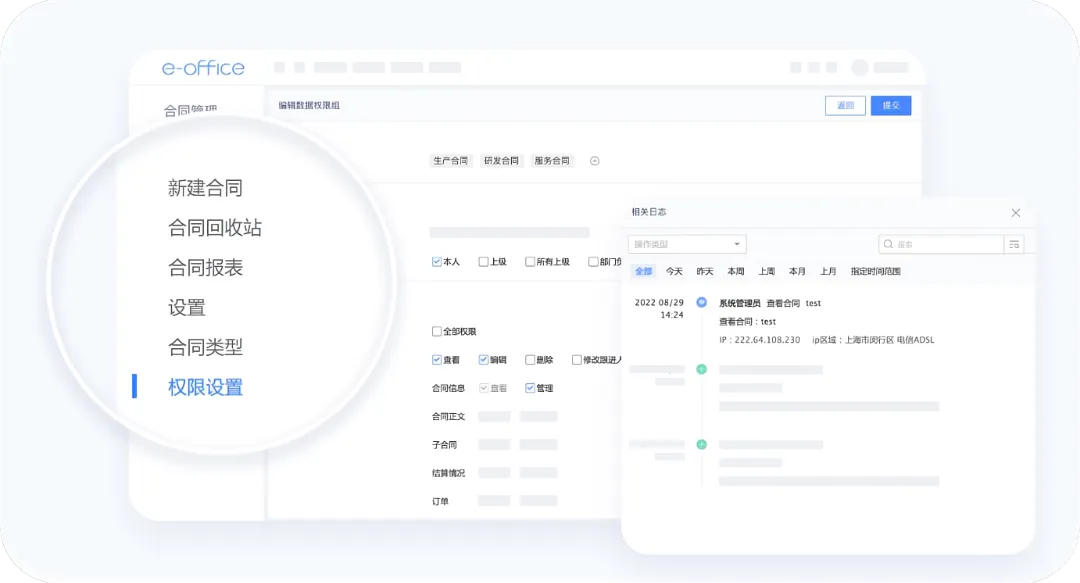Check the 删除 permission checkbox
This screenshot has height=583, width=1080.
point(530,360)
